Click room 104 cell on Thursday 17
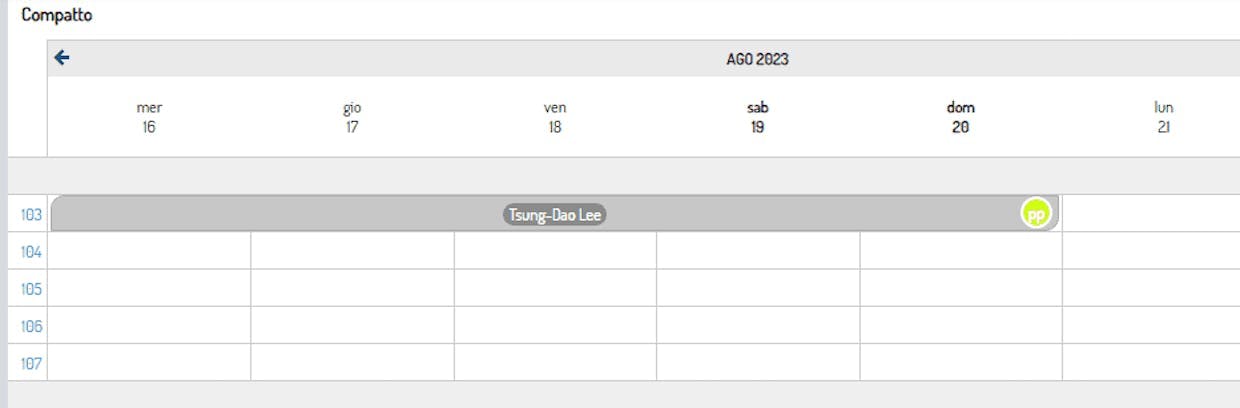This screenshot has height=408, width=1240. click(352, 251)
